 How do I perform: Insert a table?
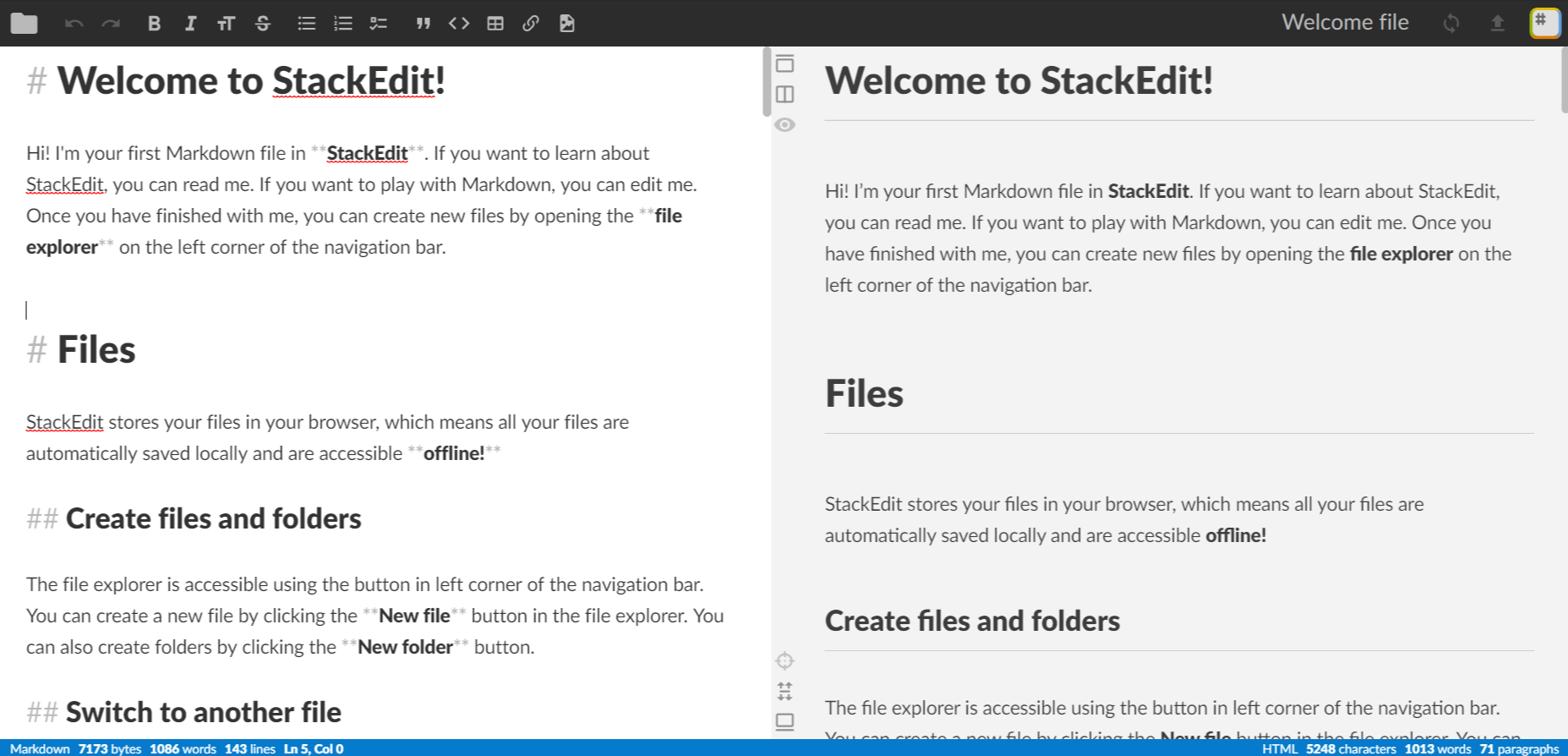(x=495, y=23)
